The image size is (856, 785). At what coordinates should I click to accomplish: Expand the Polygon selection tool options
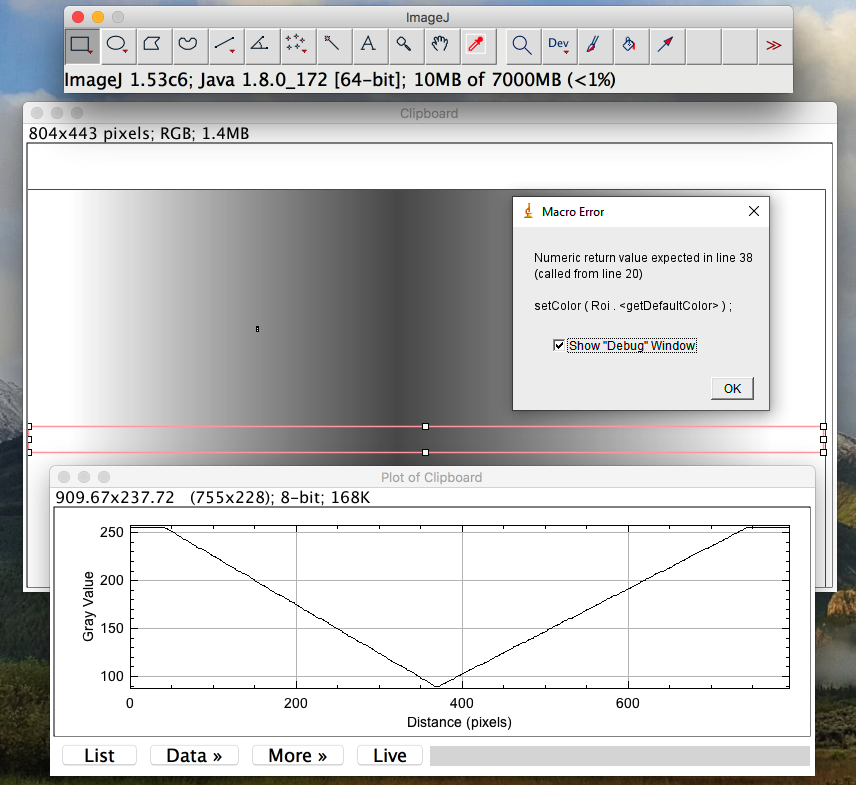coord(155,46)
